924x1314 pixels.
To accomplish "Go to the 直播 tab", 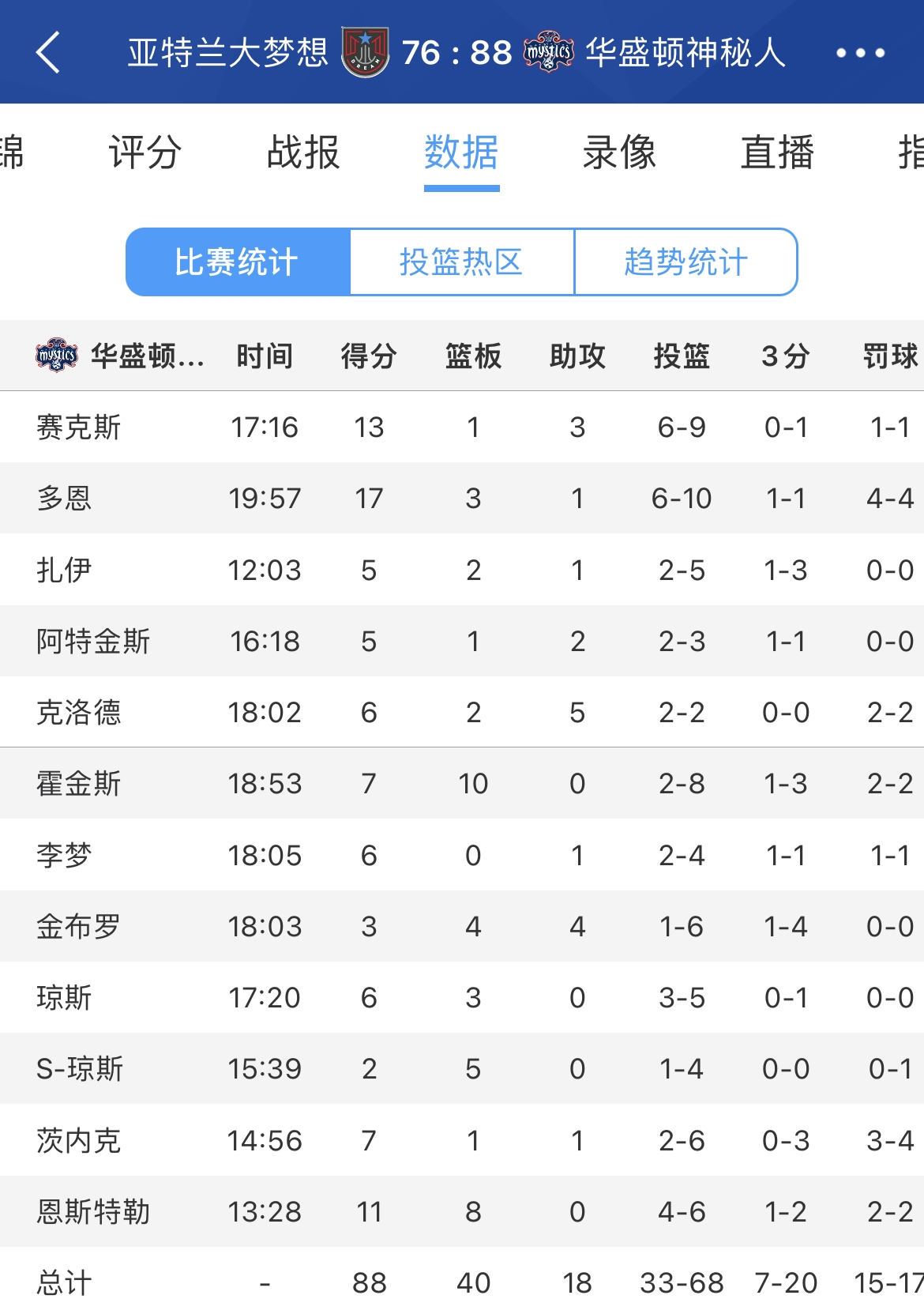I will pyautogui.click(x=777, y=152).
